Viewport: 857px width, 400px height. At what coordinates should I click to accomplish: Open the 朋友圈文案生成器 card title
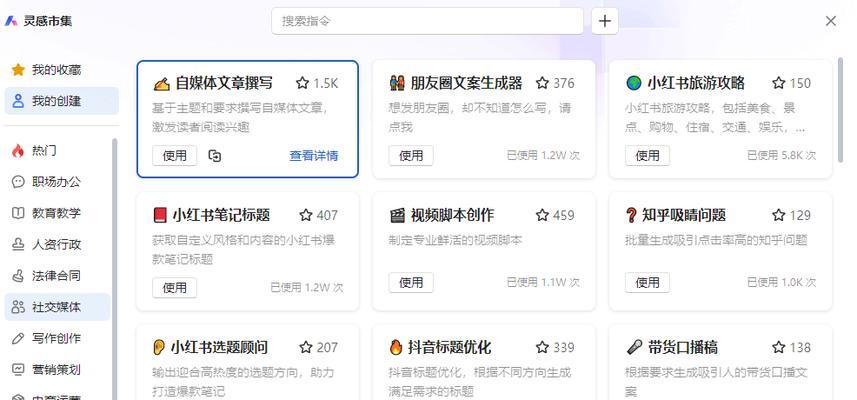[x=466, y=84]
